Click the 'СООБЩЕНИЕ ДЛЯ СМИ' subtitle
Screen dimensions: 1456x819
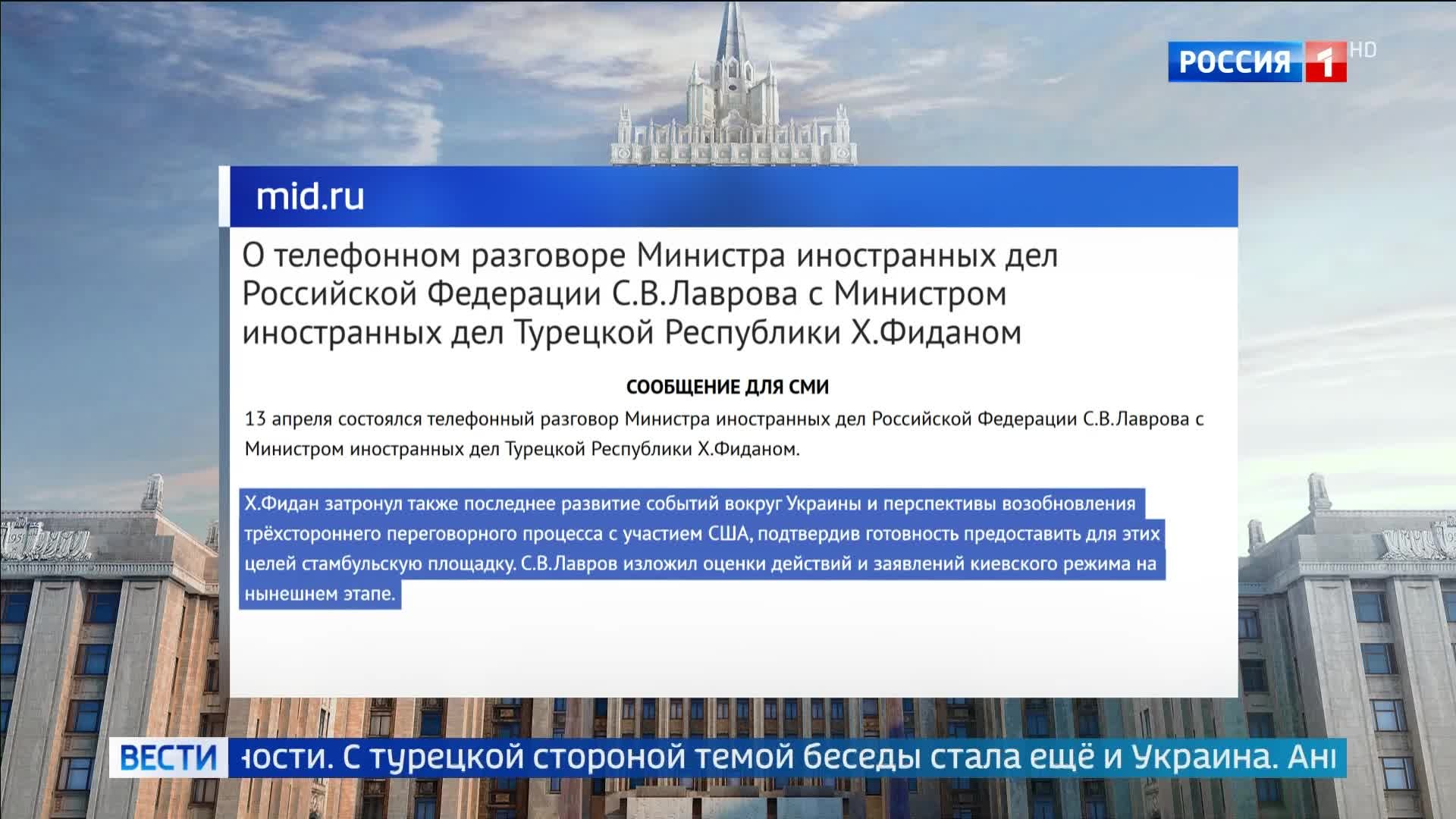pyautogui.click(x=727, y=388)
